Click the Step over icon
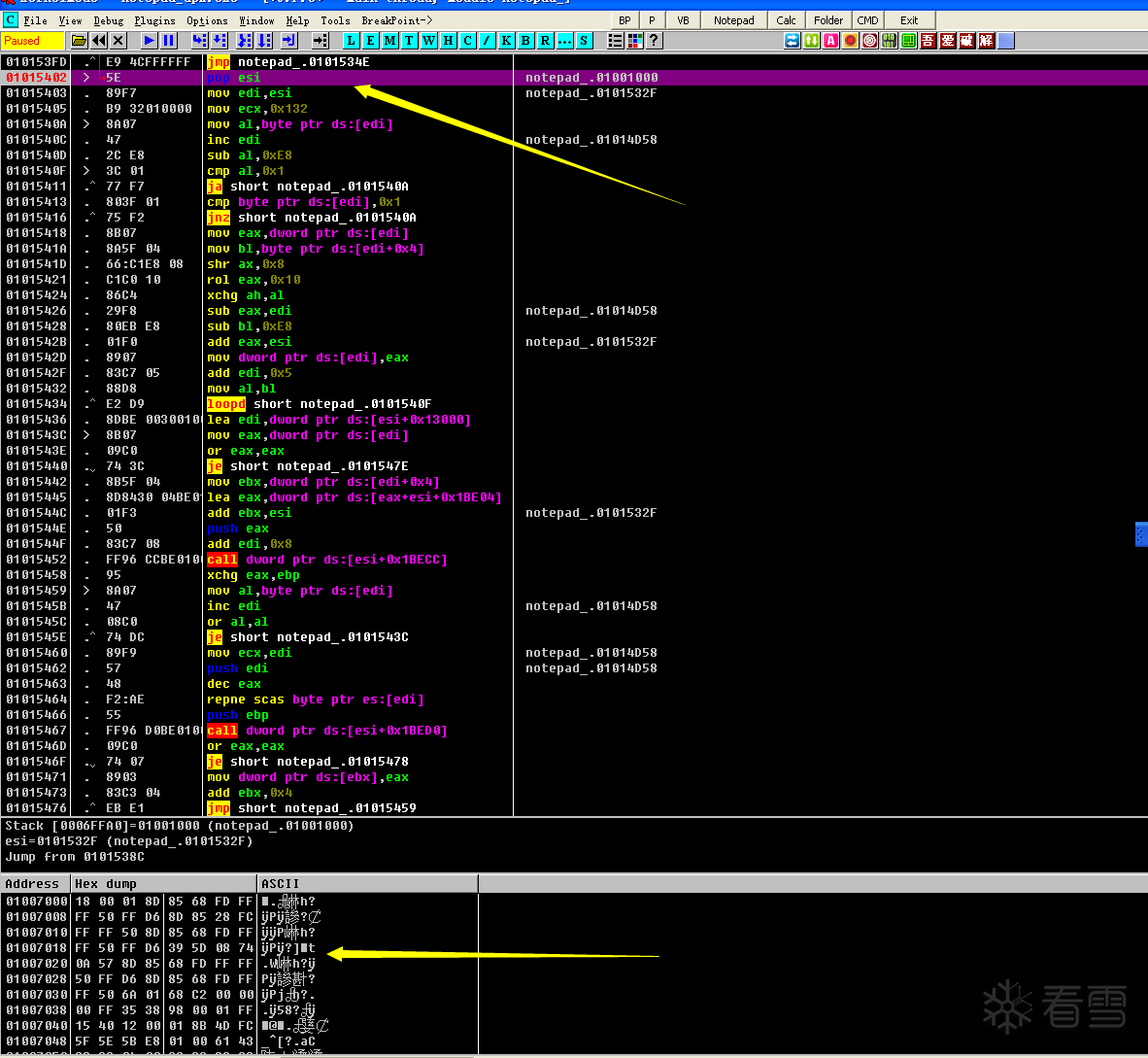Viewport: 1148px width, 1058px height. pyautogui.click(x=219, y=41)
